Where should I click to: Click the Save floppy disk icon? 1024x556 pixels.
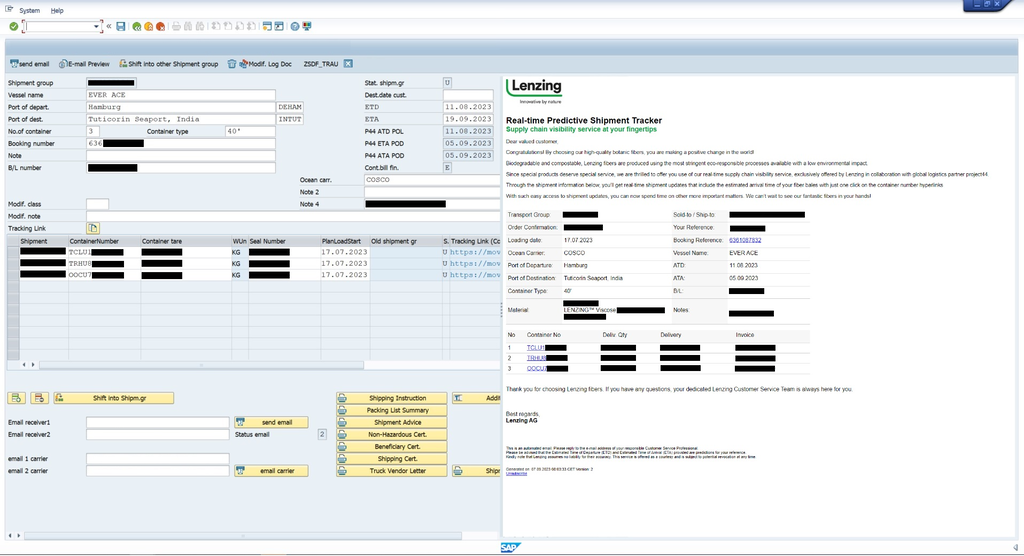coord(121,26)
